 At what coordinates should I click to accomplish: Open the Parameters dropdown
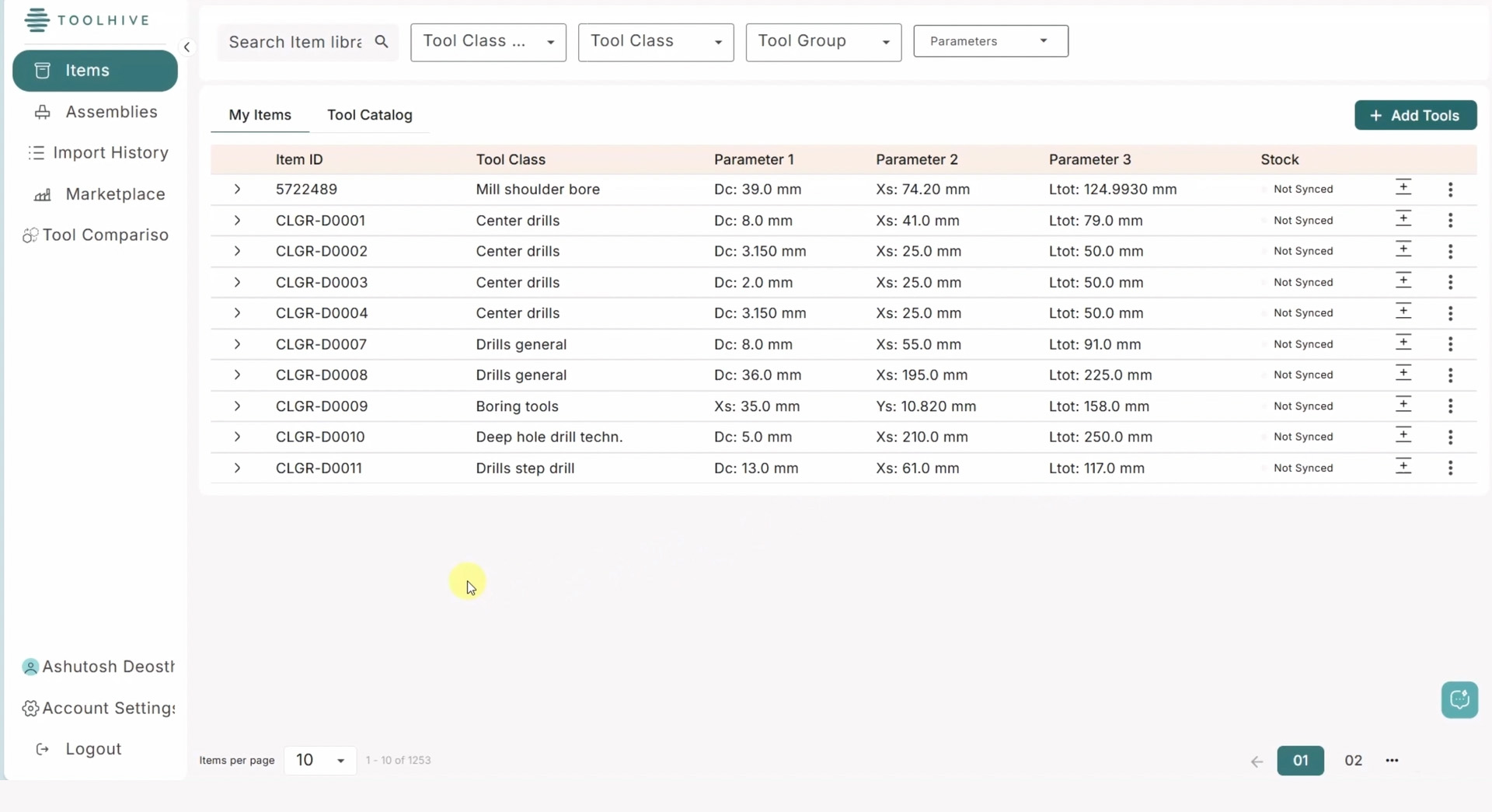tap(990, 41)
